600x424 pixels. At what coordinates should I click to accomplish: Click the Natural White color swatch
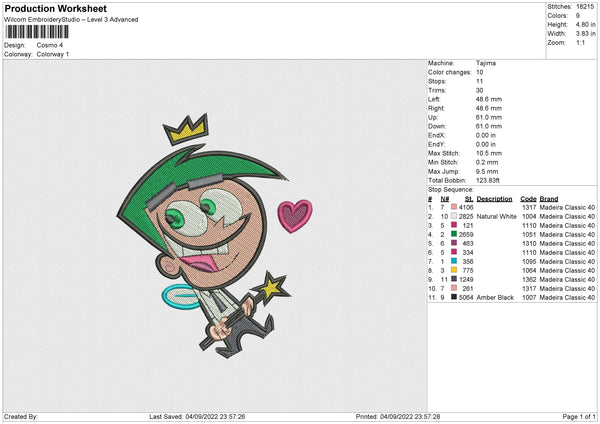click(x=454, y=216)
